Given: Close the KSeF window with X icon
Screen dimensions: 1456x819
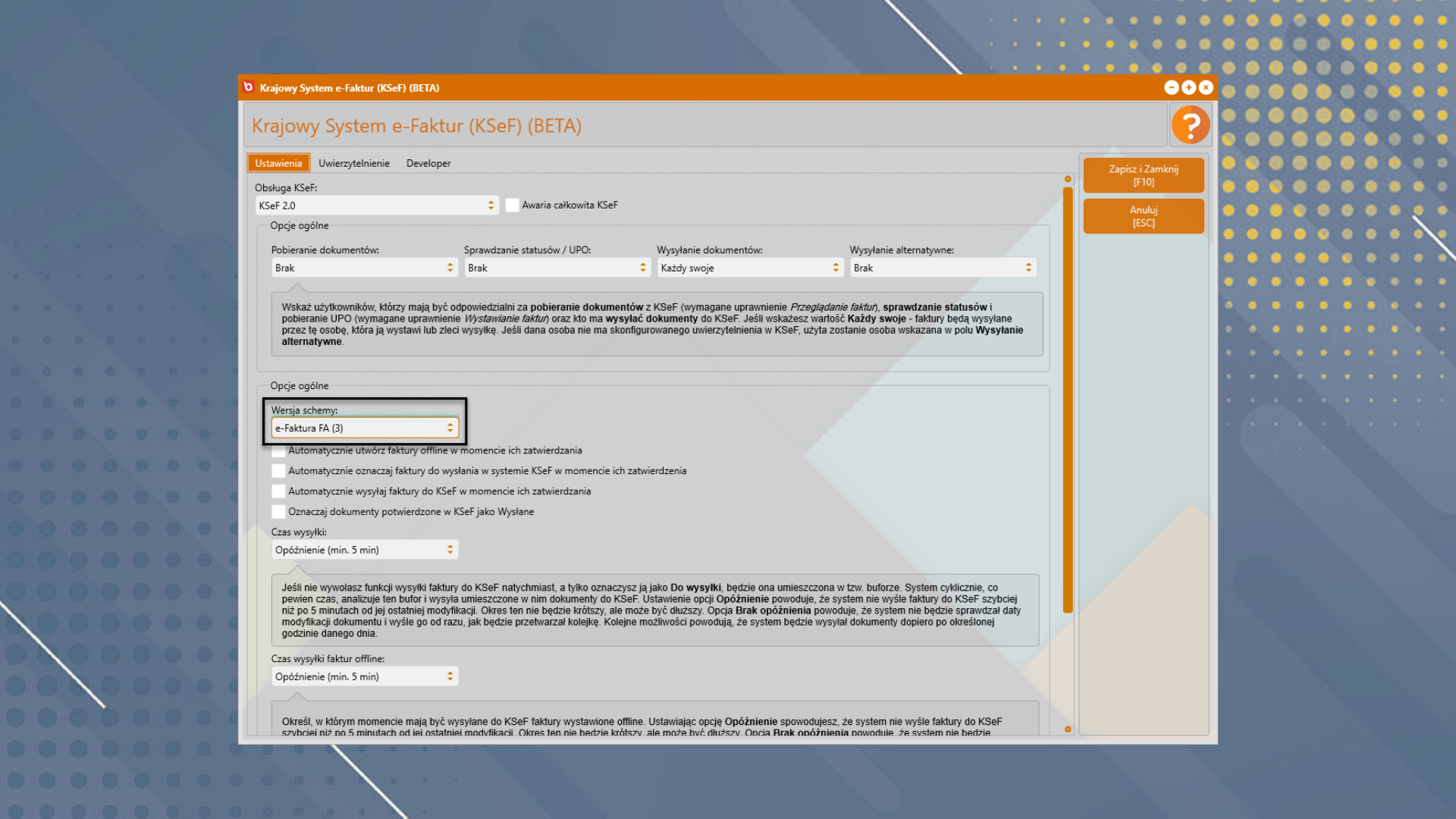Looking at the screenshot, I should 1206,88.
